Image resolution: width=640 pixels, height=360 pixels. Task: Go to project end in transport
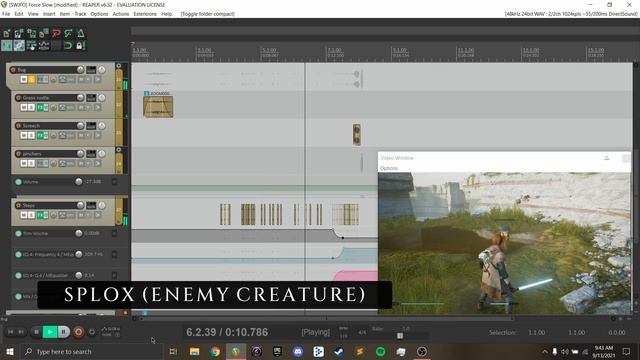pyautogui.click(x=21, y=332)
